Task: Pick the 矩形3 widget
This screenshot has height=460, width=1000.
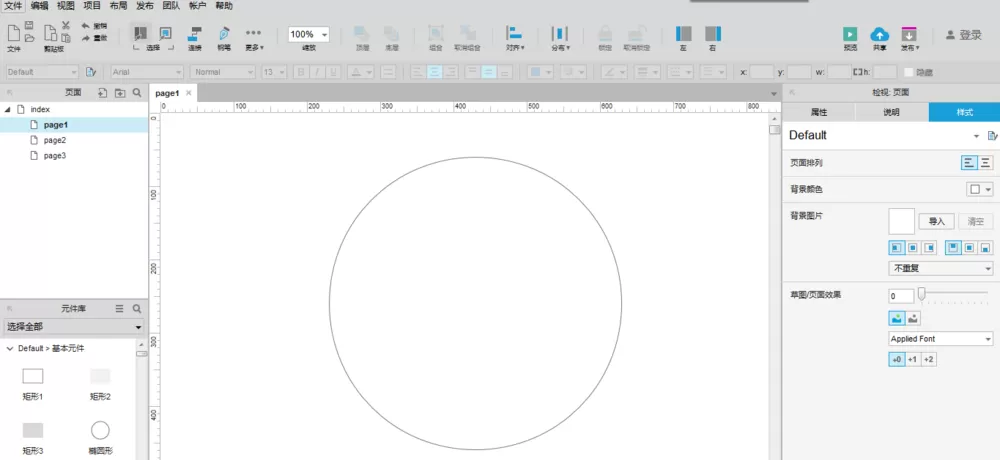Action: coord(33,438)
